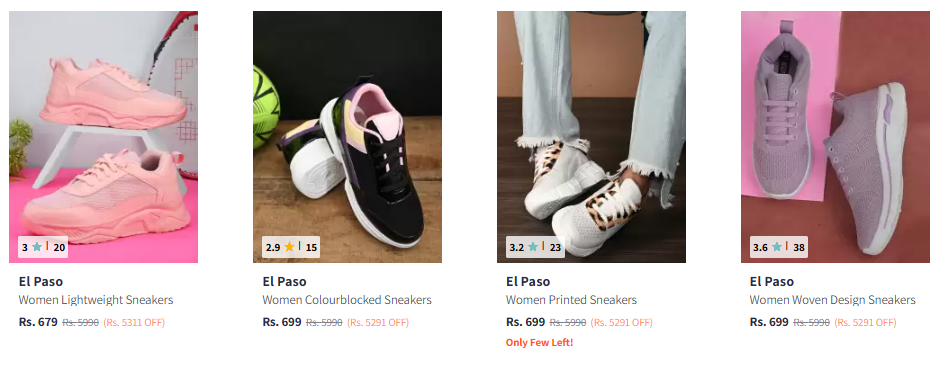The width and height of the screenshot is (939, 365).
Task: Click the teal star on printed sneakers rating
Action: (x=533, y=247)
